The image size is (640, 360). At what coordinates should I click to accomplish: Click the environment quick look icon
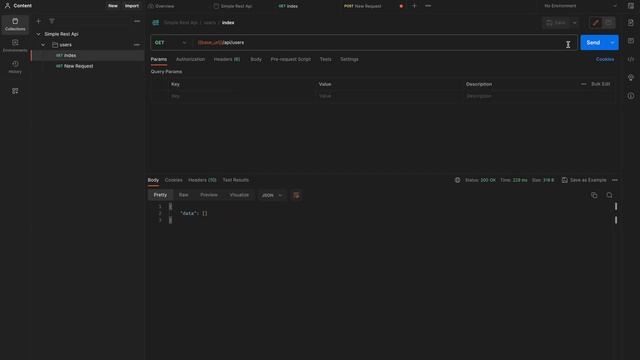[x=631, y=6]
